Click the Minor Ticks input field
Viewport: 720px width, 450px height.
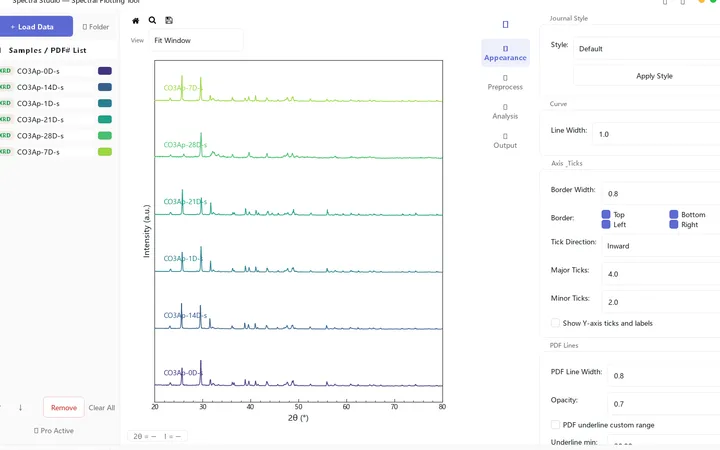coord(661,302)
